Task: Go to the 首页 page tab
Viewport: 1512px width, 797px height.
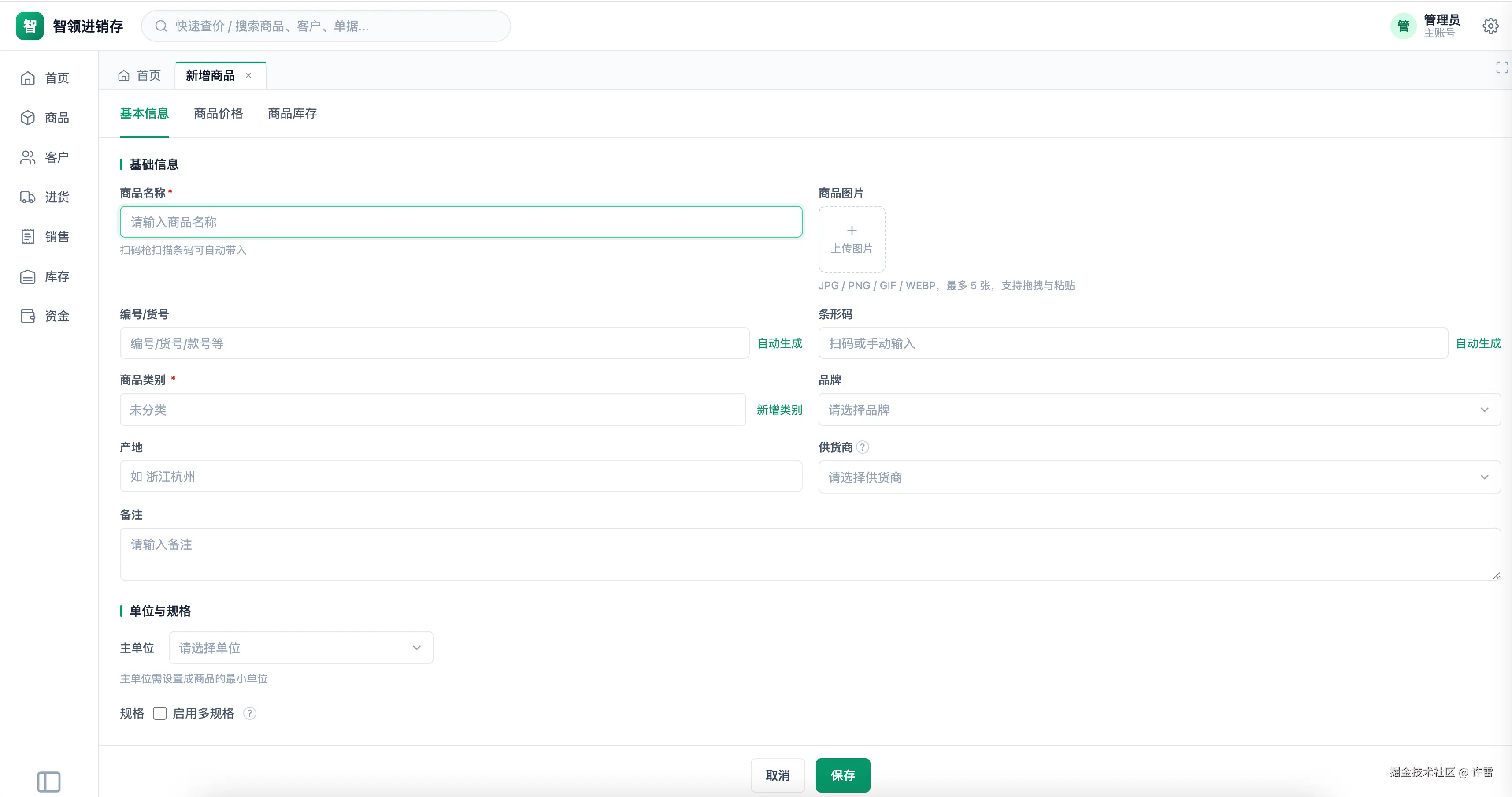Action: (140, 75)
